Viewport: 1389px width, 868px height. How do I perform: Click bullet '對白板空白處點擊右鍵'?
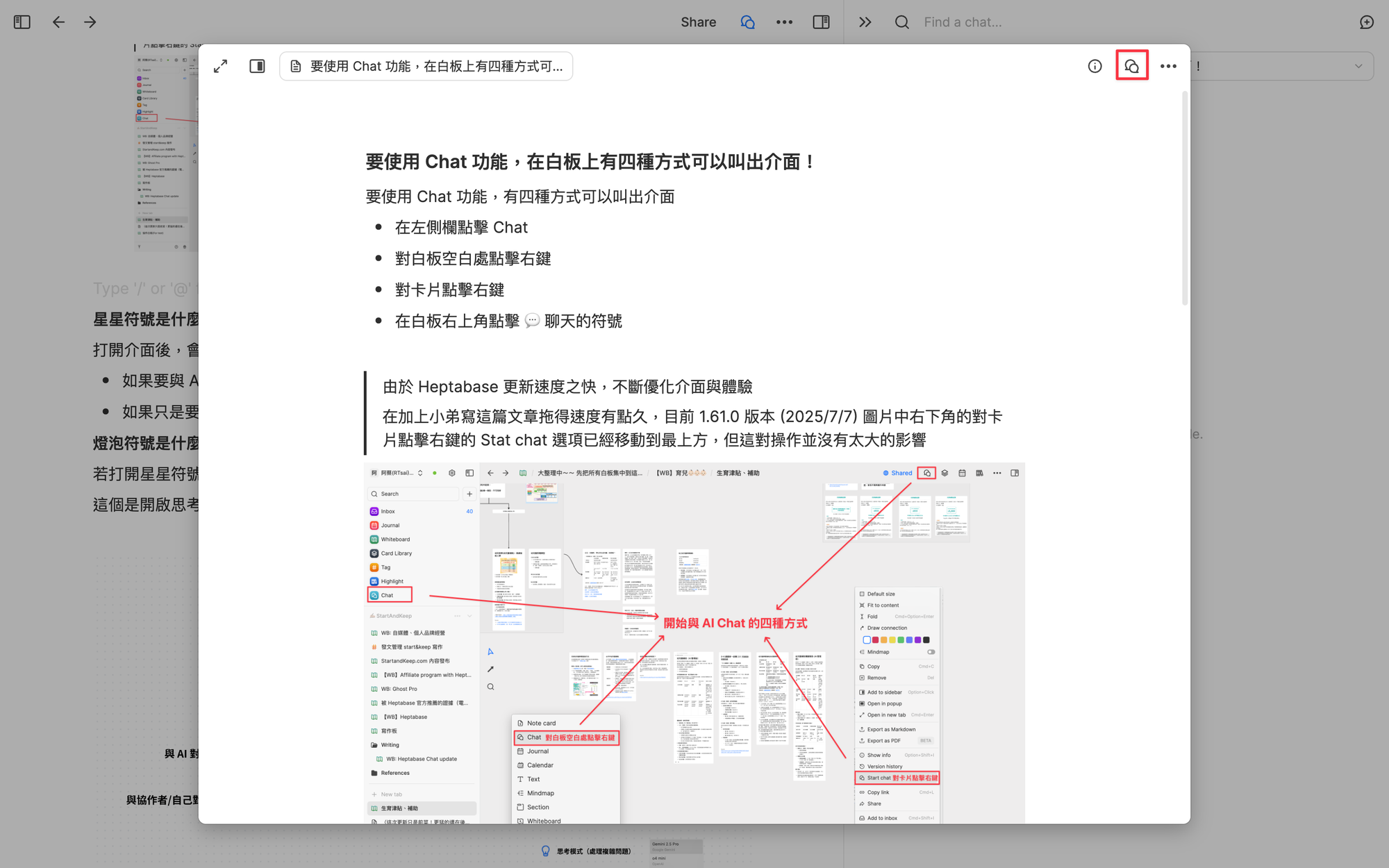[x=473, y=258]
